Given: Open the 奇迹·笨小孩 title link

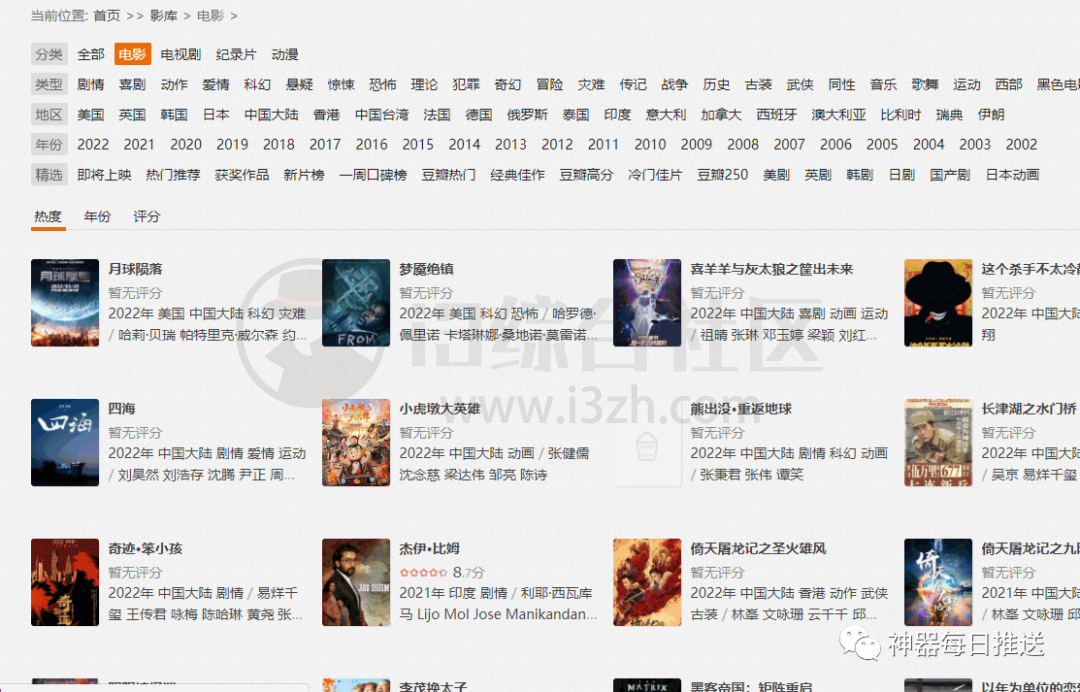Looking at the screenshot, I should coord(145,549).
